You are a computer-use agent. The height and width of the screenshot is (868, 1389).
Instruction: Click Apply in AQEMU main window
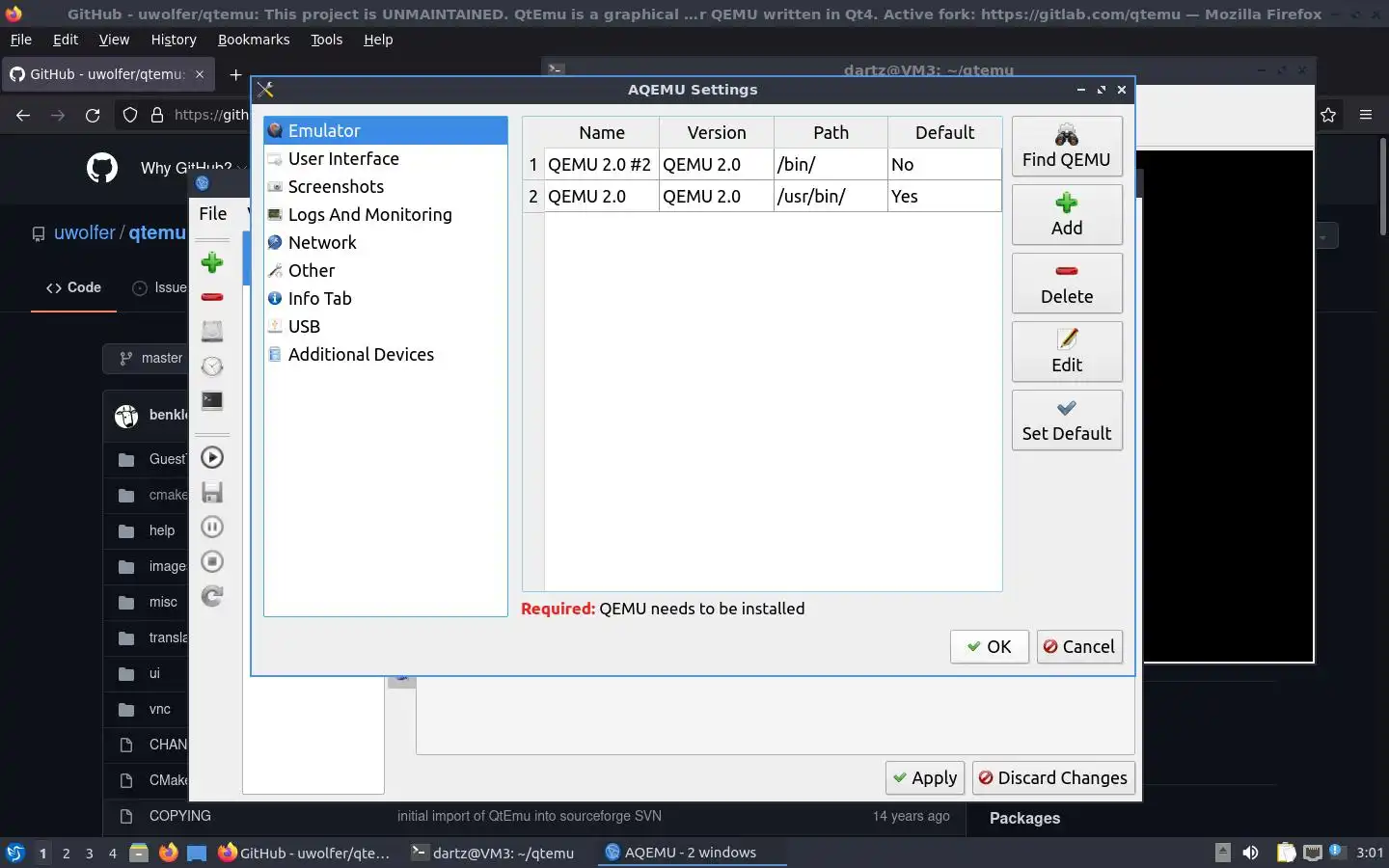(925, 778)
